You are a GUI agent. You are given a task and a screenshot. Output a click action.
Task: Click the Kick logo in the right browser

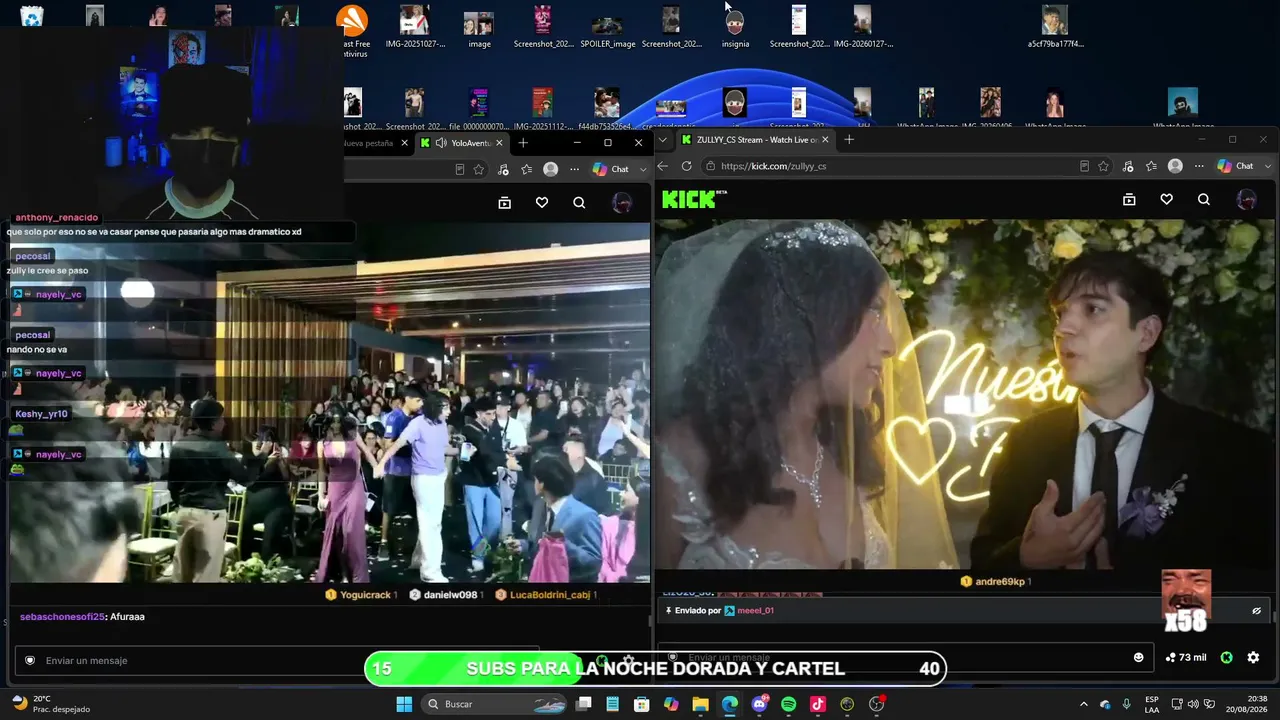tap(690, 199)
